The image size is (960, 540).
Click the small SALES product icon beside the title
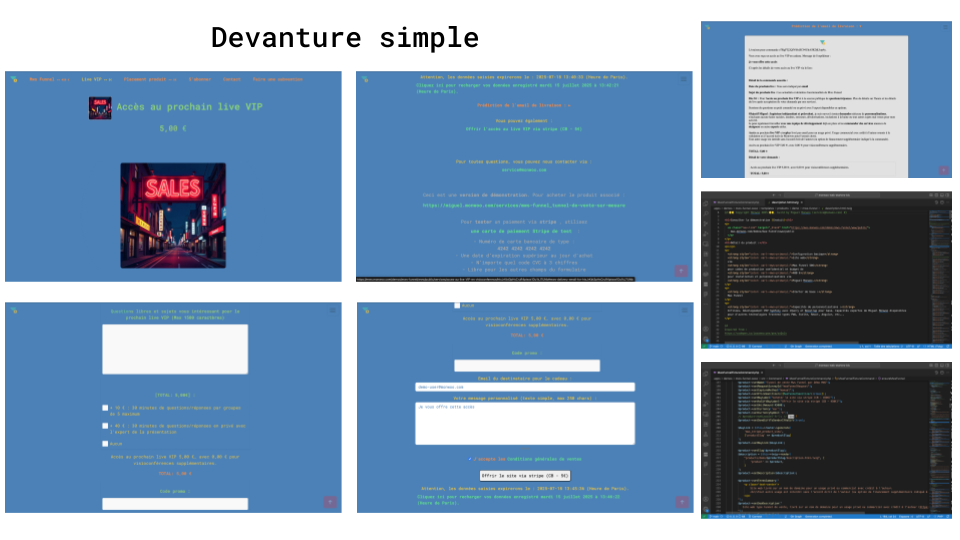point(100,107)
